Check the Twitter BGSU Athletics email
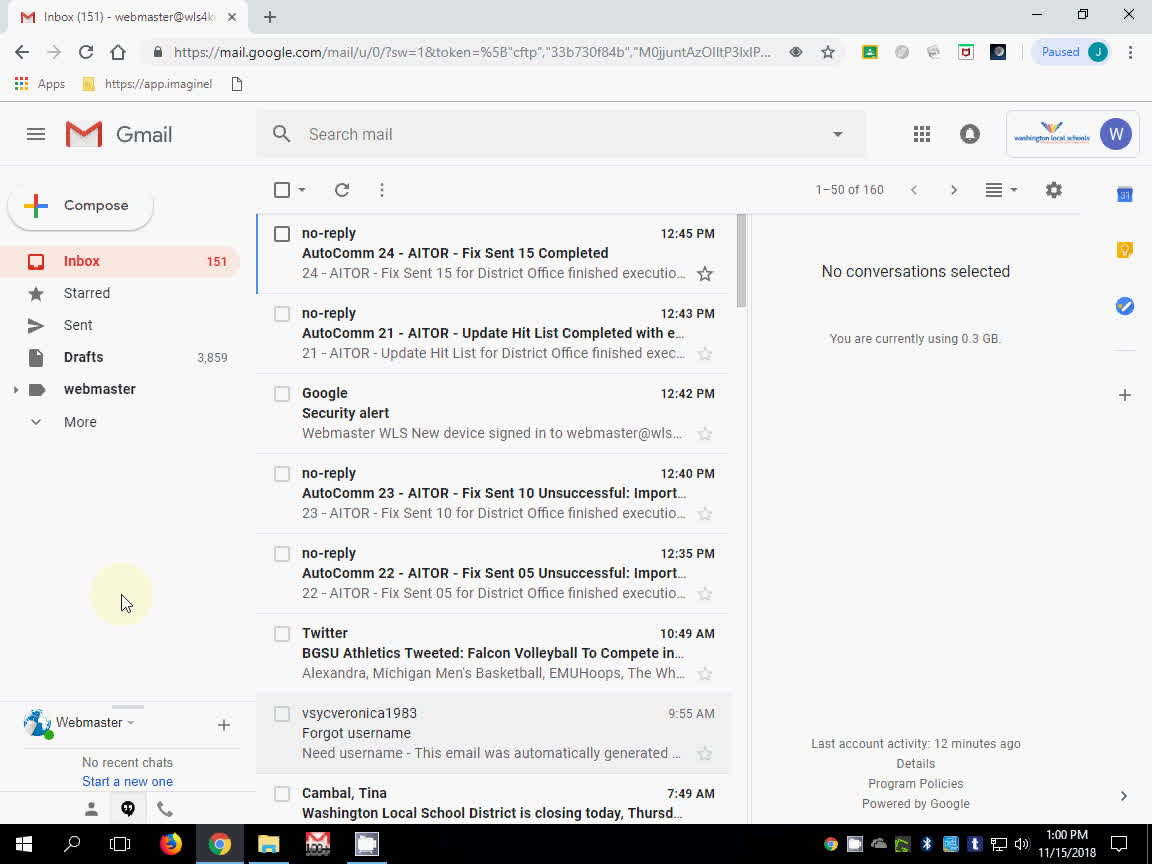This screenshot has height=864, width=1152. (281, 633)
